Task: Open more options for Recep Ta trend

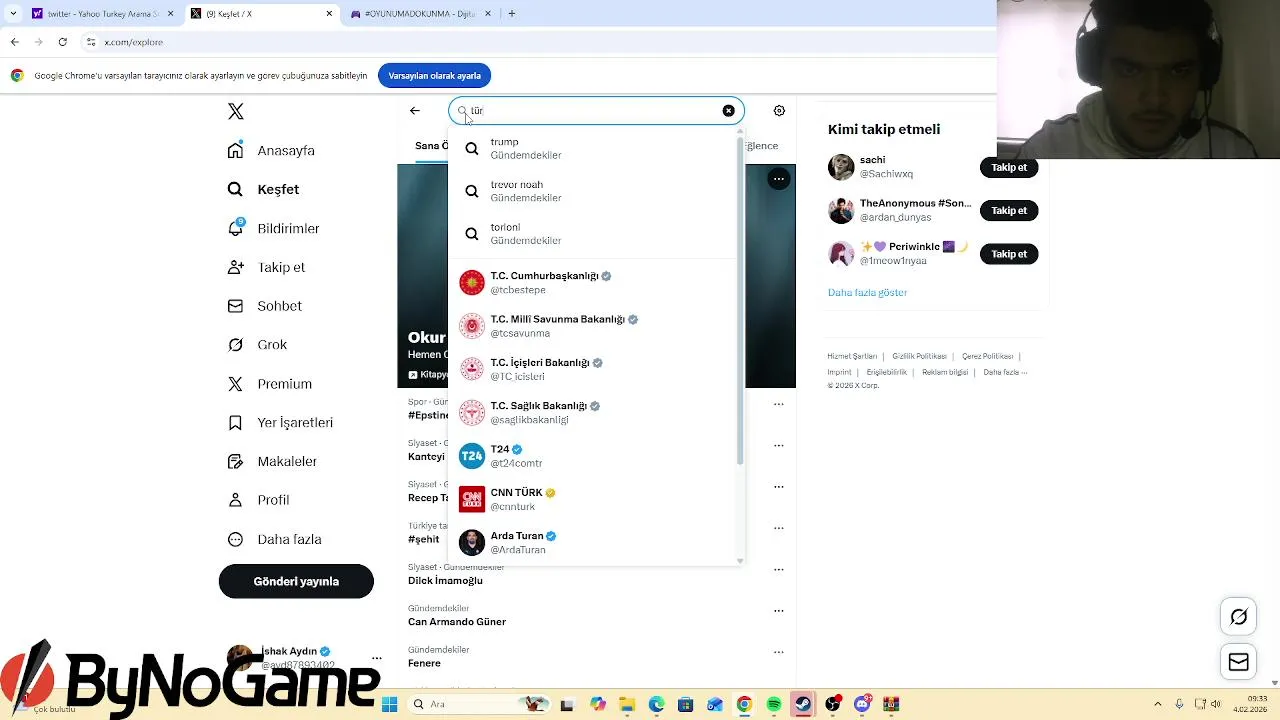Action: point(779,486)
